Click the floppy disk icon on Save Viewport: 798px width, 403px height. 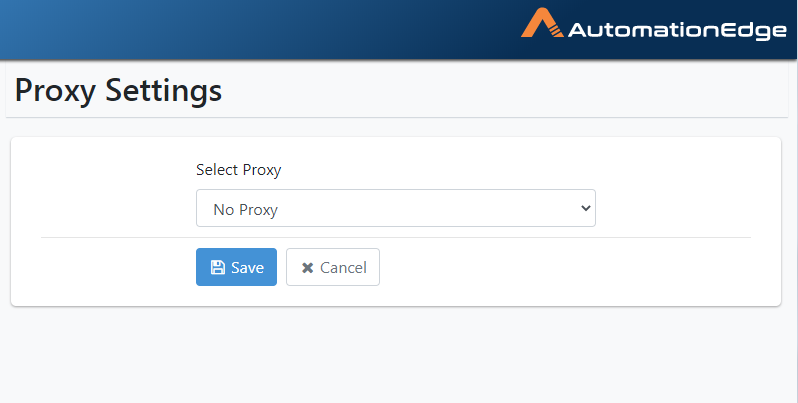click(x=218, y=268)
